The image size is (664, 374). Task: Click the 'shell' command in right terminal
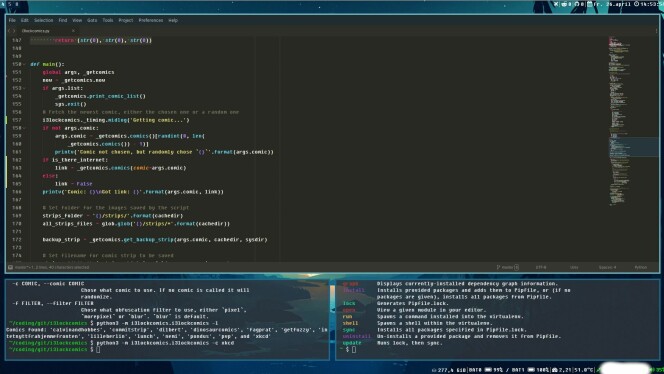click(x=350, y=323)
